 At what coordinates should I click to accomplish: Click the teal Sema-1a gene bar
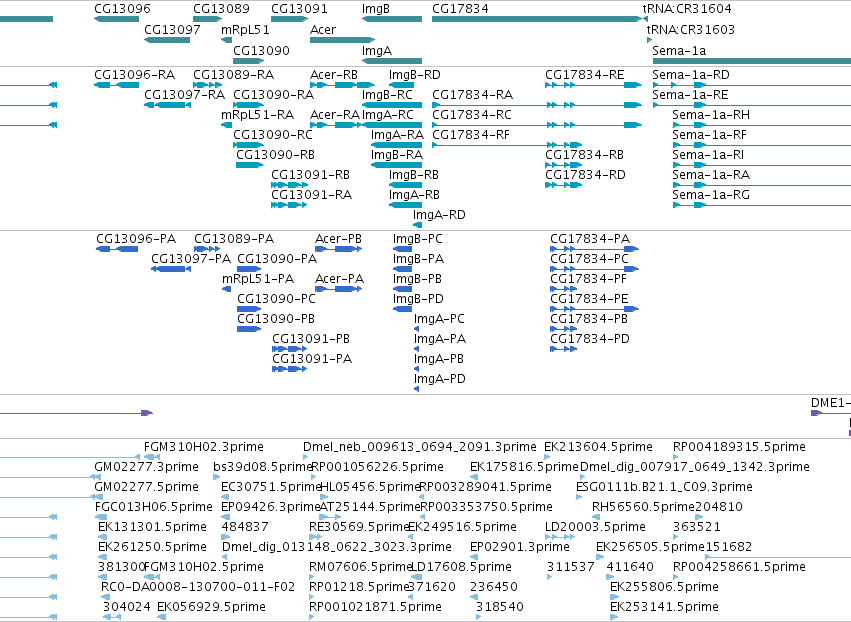752,61
